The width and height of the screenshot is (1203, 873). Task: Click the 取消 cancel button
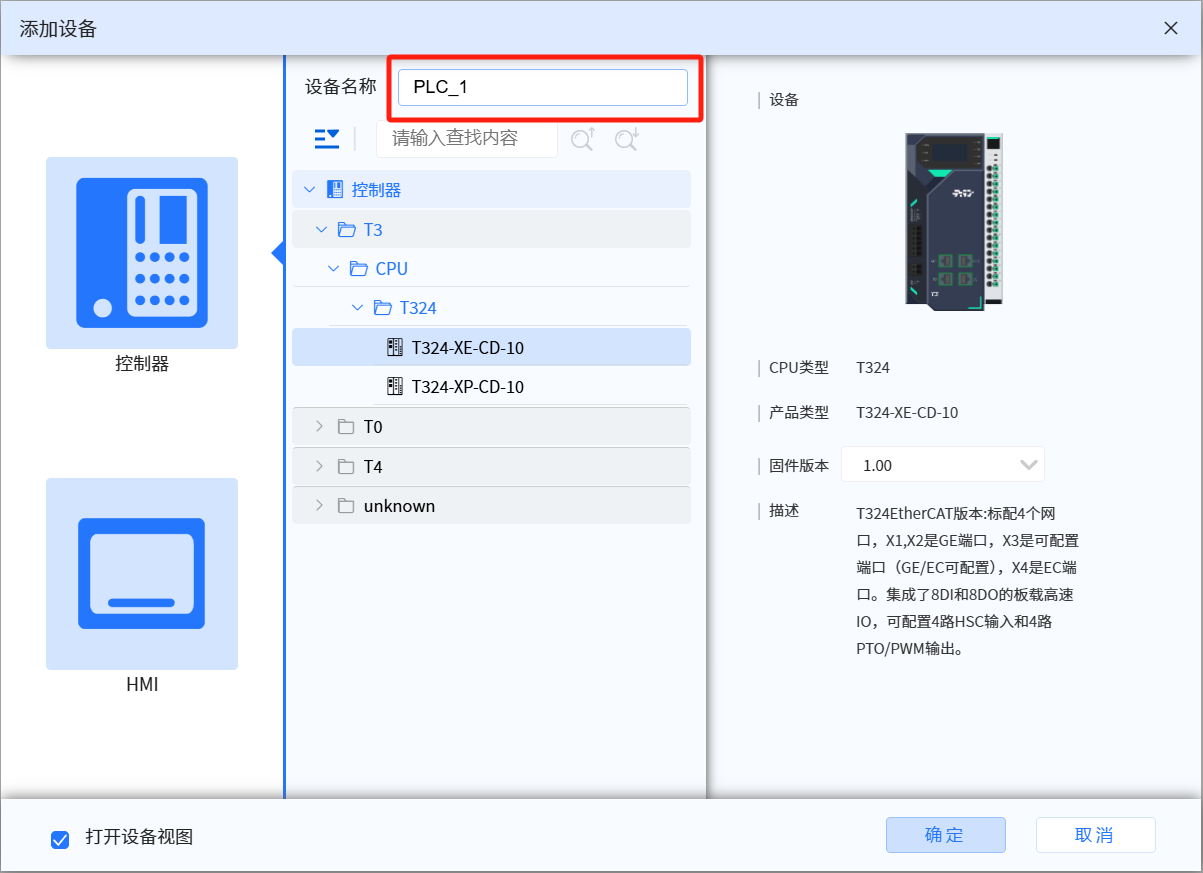coord(1095,835)
